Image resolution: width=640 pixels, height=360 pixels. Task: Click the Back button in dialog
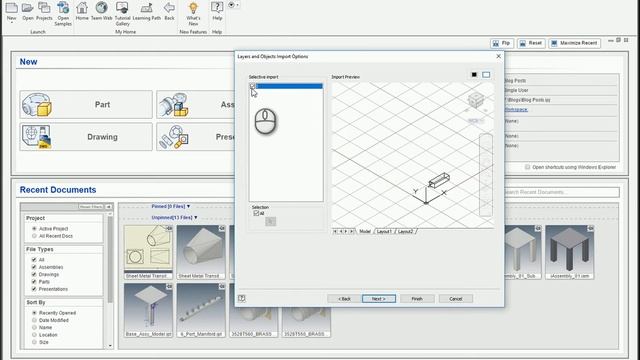[x=344, y=299]
